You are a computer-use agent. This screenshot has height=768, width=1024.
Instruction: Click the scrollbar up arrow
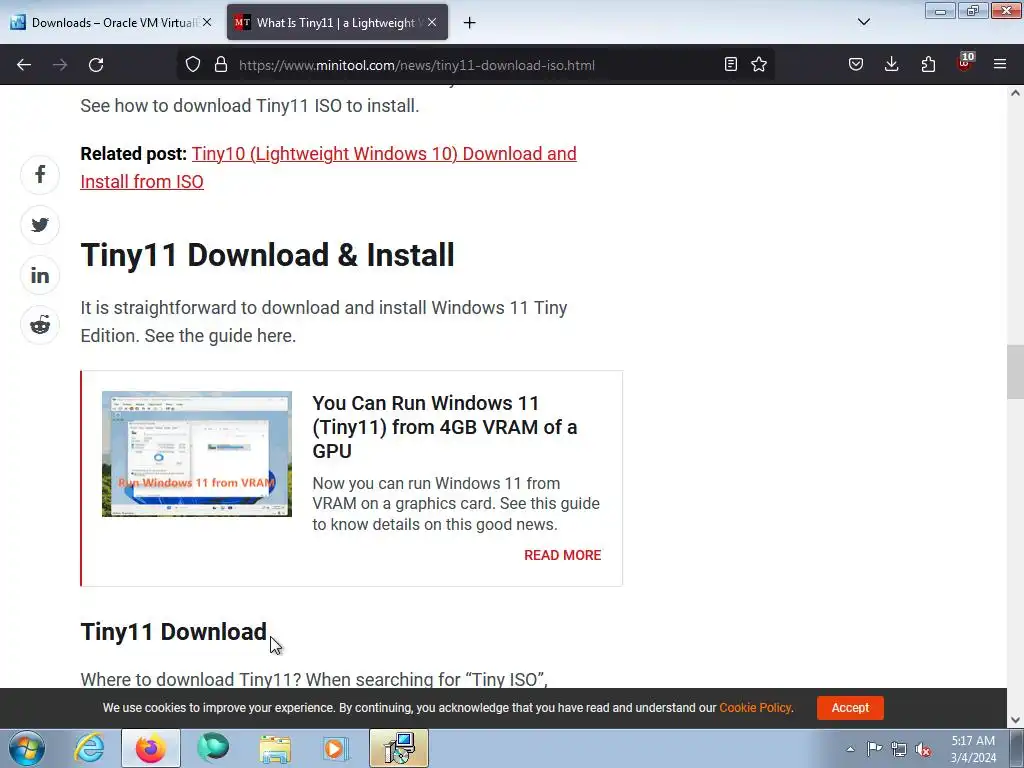click(1015, 93)
